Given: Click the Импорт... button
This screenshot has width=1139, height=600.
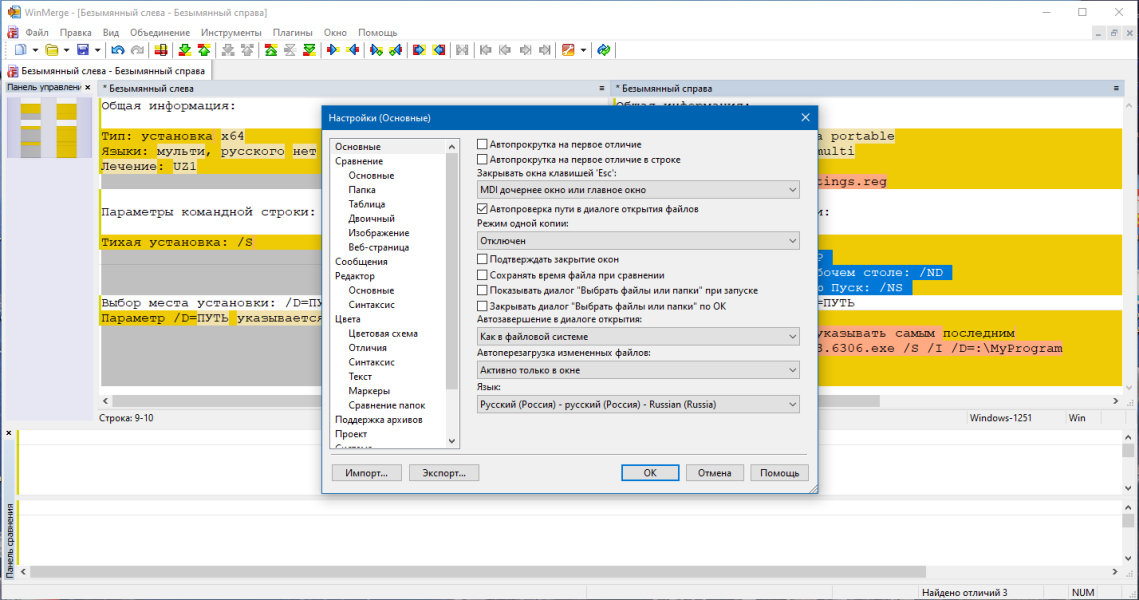Looking at the screenshot, I should tap(367, 473).
